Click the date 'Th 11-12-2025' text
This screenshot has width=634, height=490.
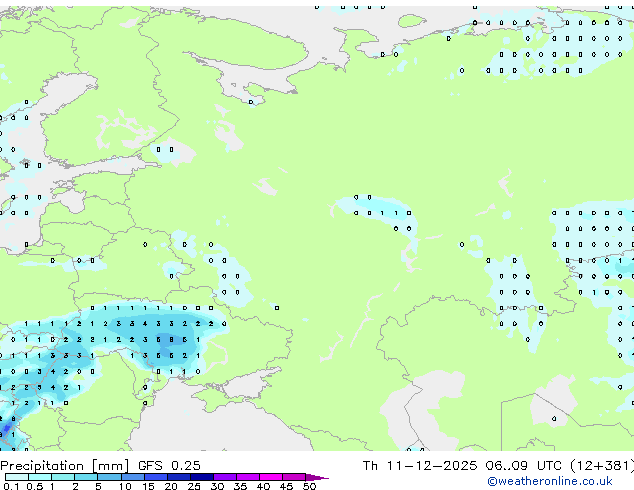(420, 466)
